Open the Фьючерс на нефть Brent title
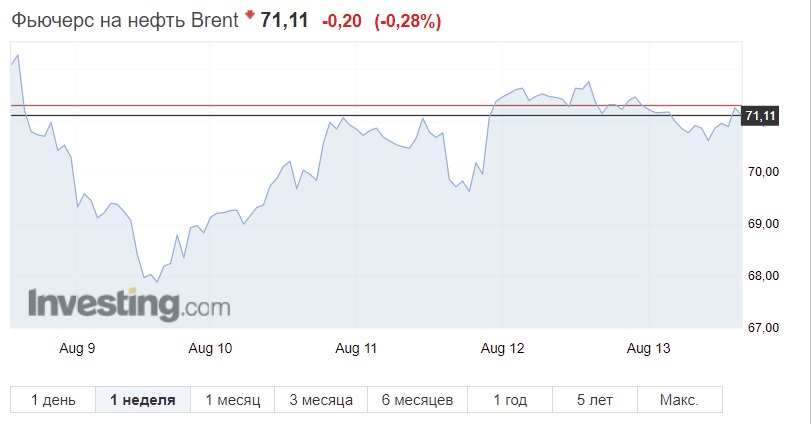Screen dimensions: 811x424 coord(125,21)
